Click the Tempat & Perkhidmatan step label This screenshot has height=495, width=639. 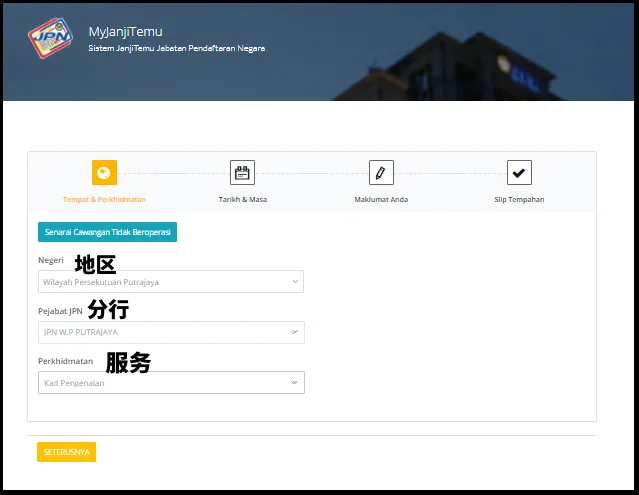pyautogui.click(x=104, y=200)
